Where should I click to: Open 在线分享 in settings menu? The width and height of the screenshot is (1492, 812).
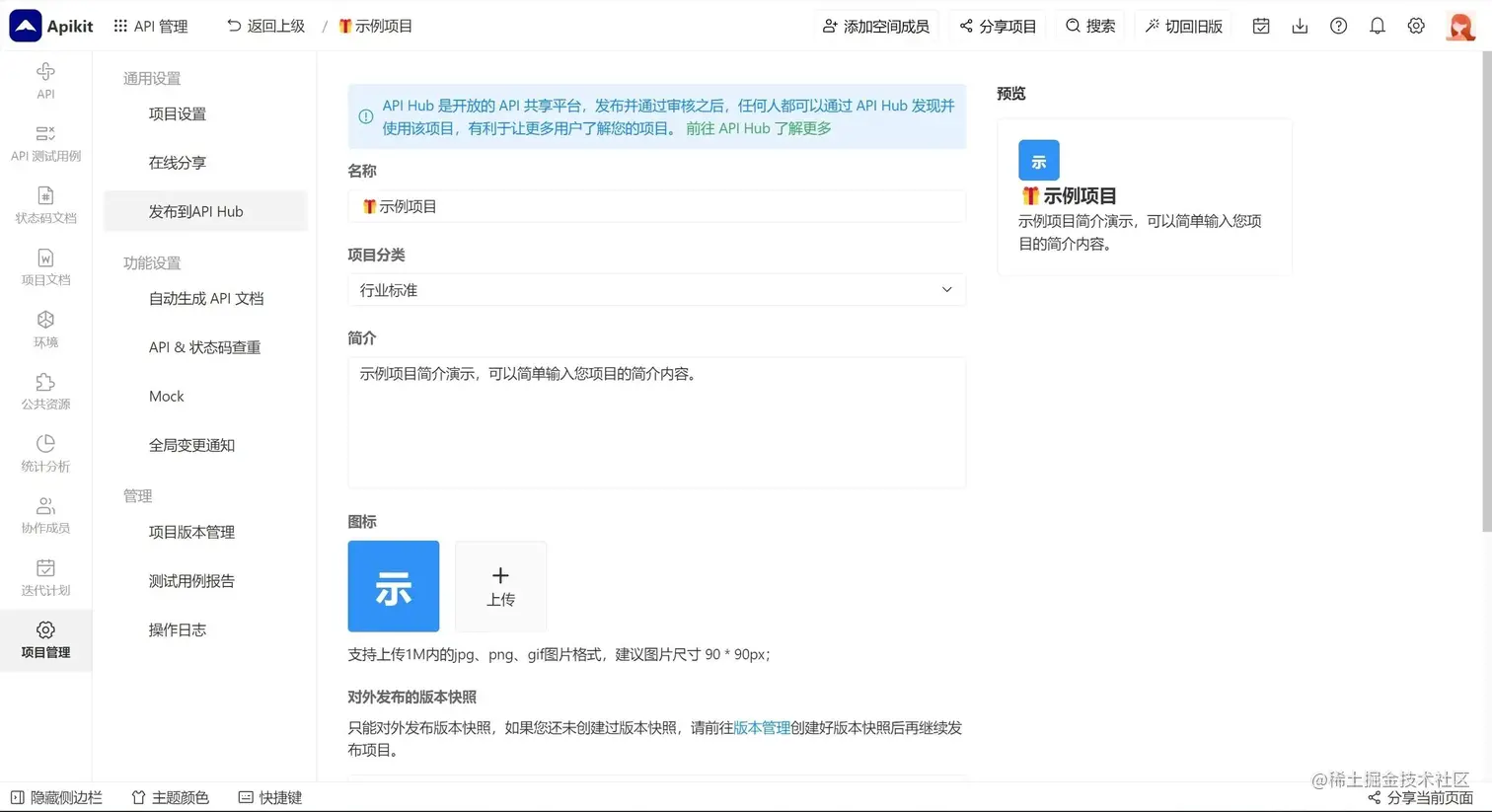click(x=178, y=163)
